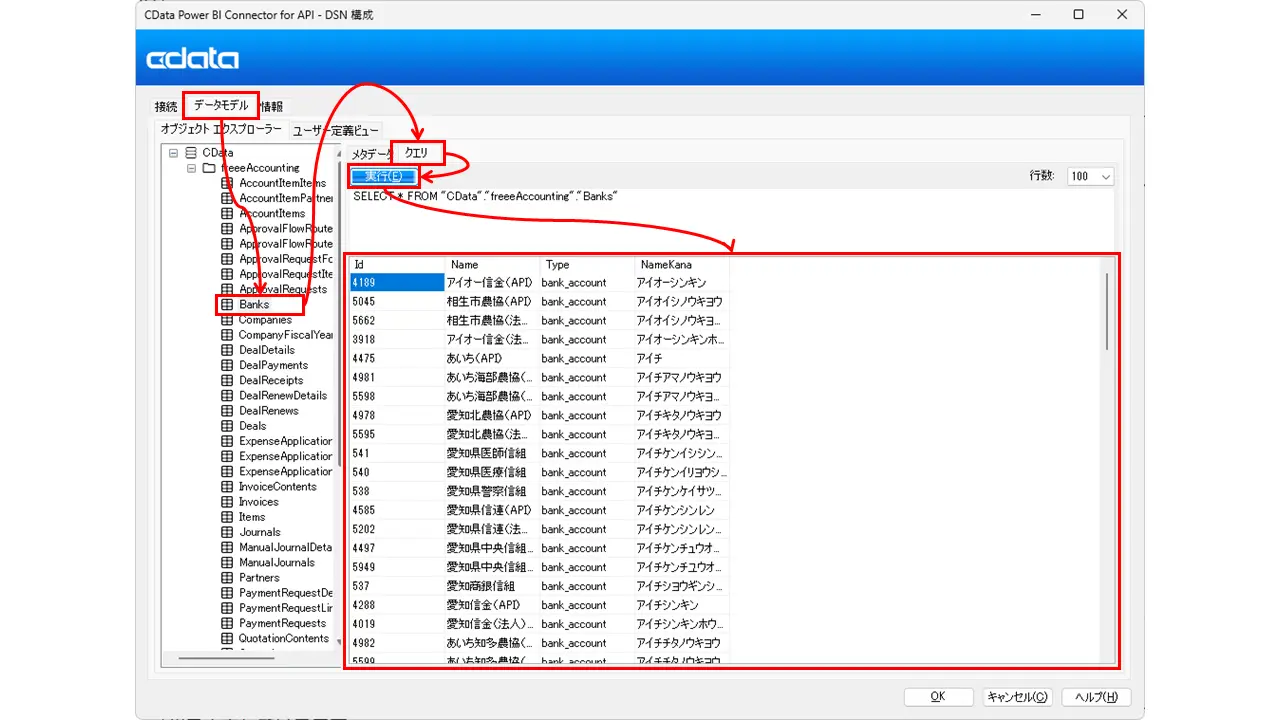Select the Banks table in the tree
Screen dimensions: 1280x720
click(254, 304)
